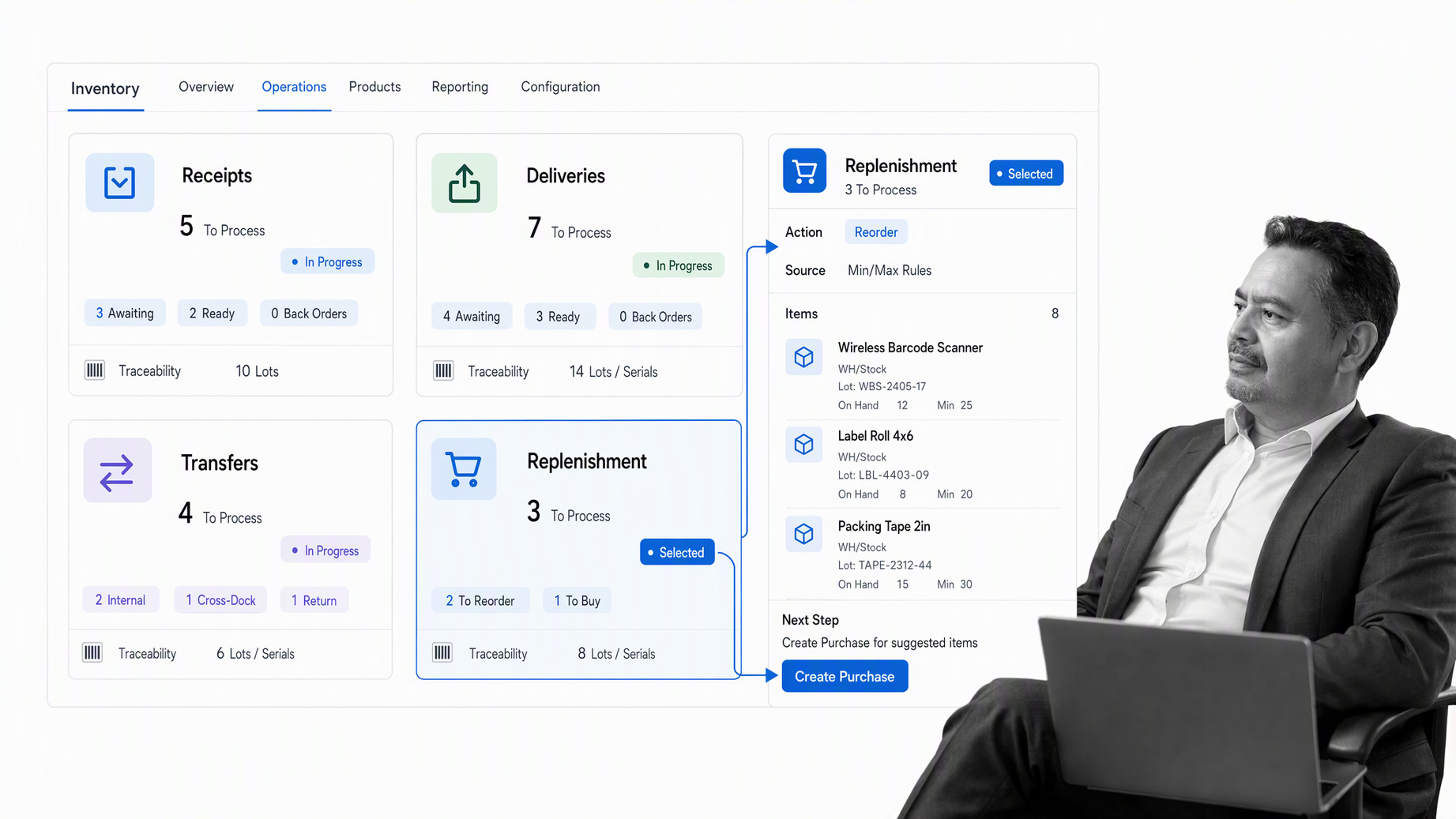Go to the Reporting tab
Screen dimensions: 1456x819
[460, 87]
